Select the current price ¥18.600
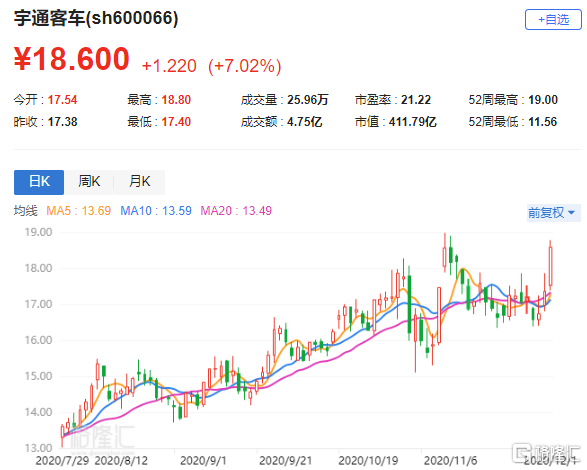The width and height of the screenshot is (587, 470). coord(72,59)
